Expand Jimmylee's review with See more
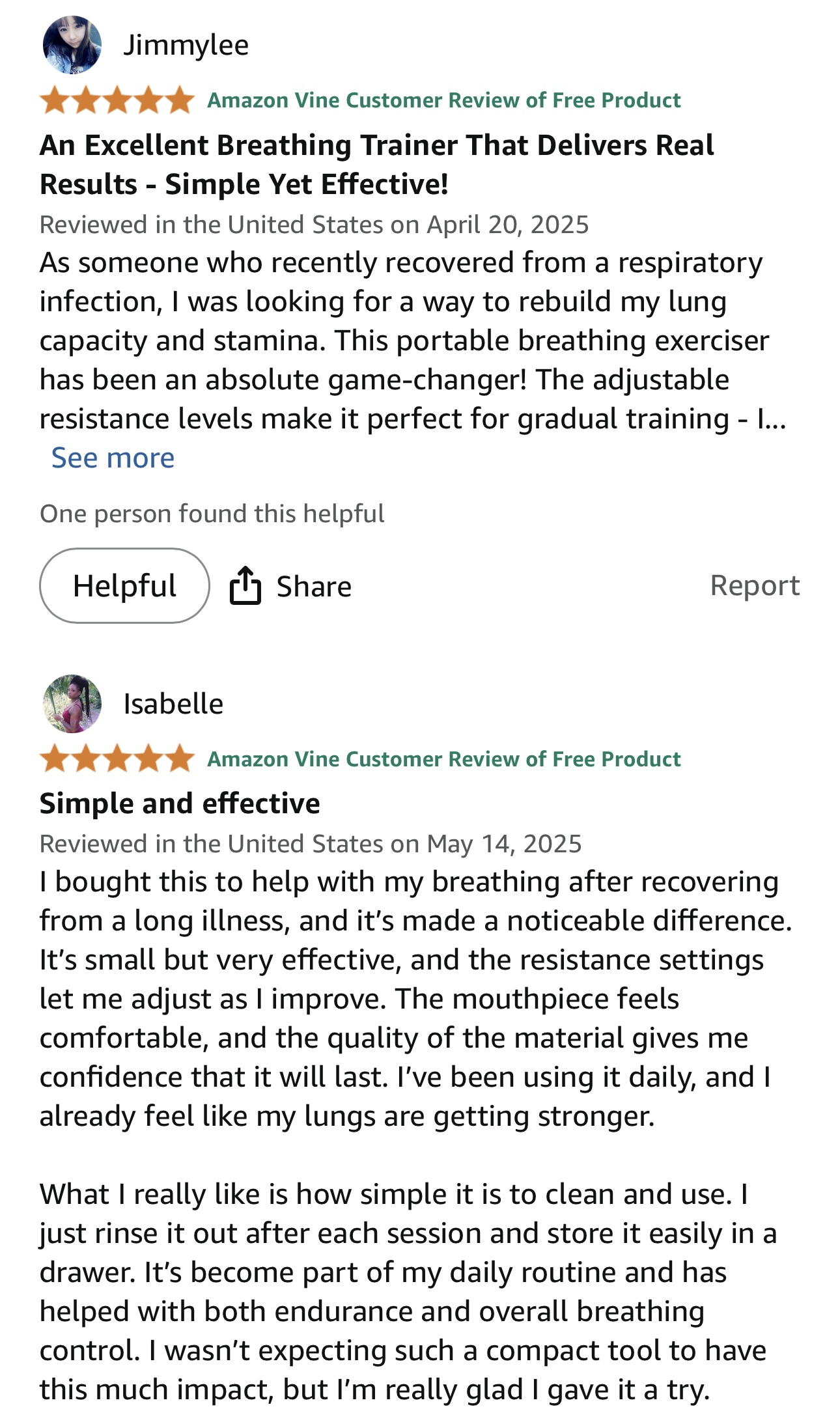840x1424 pixels. (113, 458)
